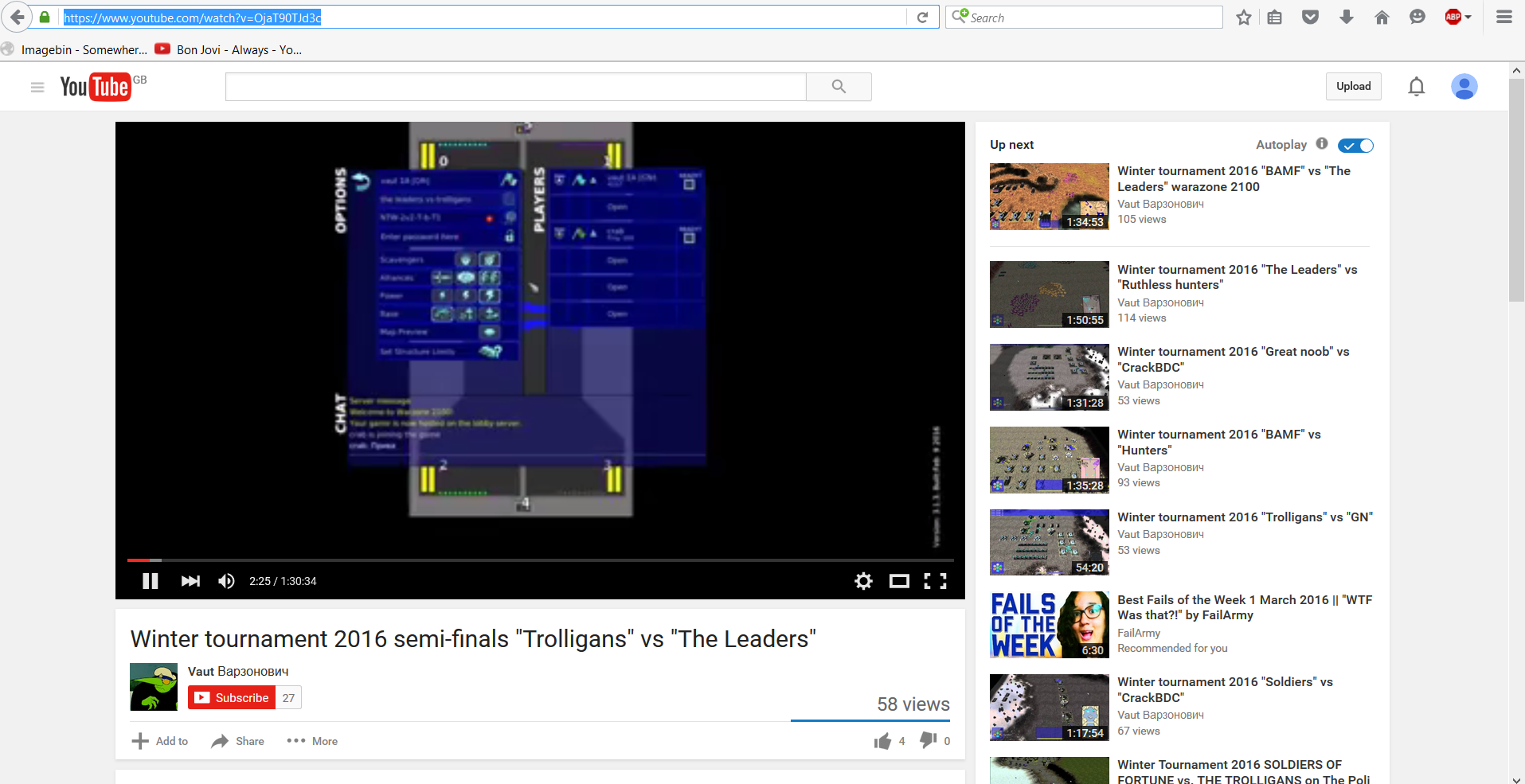The width and height of the screenshot is (1525, 784).
Task: Open Pocket icon in browser toolbar
Action: (x=1310, y=18)
